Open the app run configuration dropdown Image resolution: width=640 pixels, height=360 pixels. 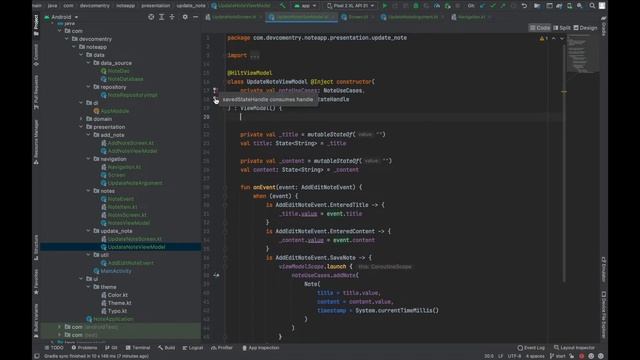[305, 6]
